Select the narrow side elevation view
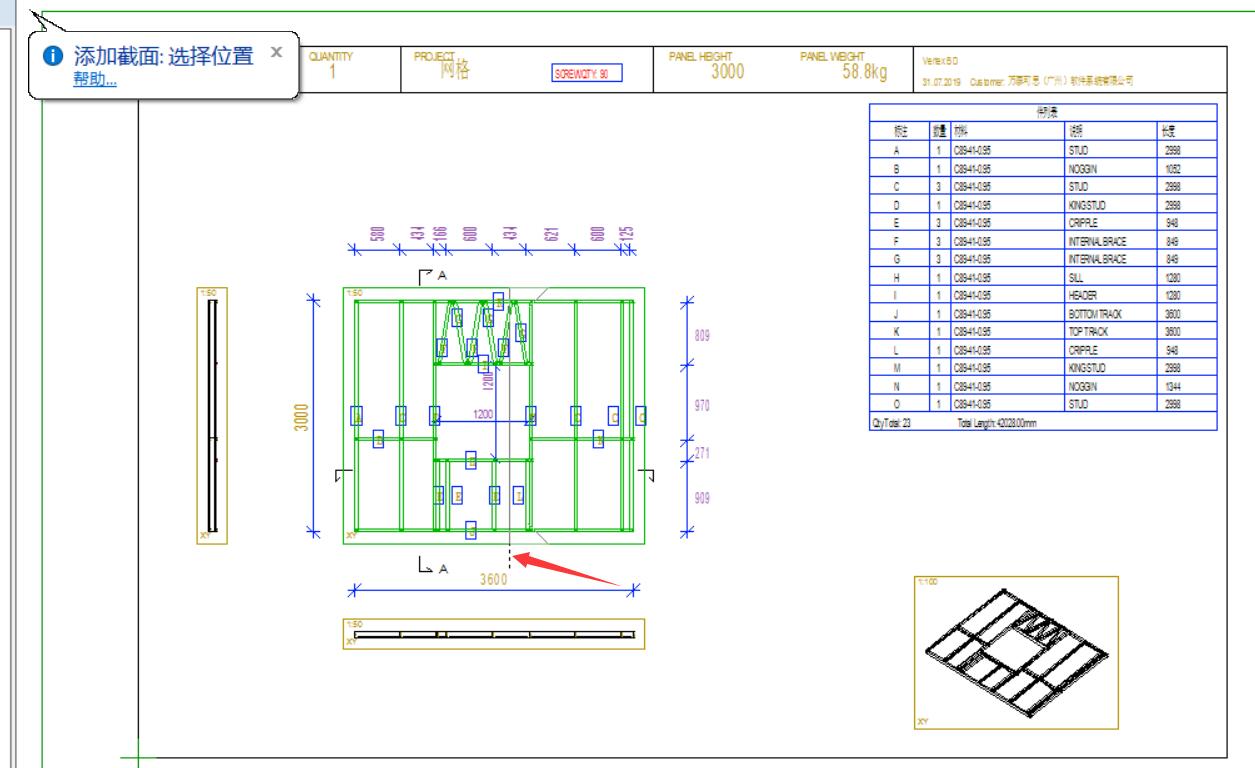 (x=212, y=415)
